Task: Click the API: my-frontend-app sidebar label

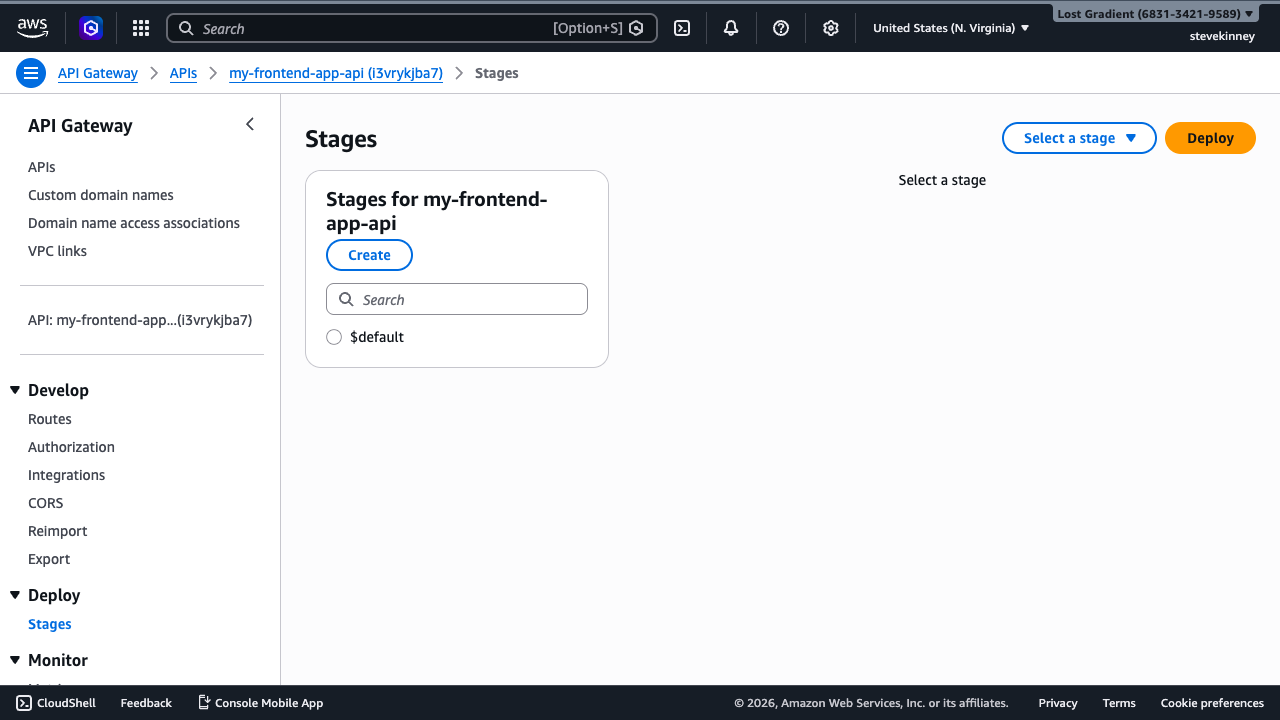Action: tap(140, 320)
